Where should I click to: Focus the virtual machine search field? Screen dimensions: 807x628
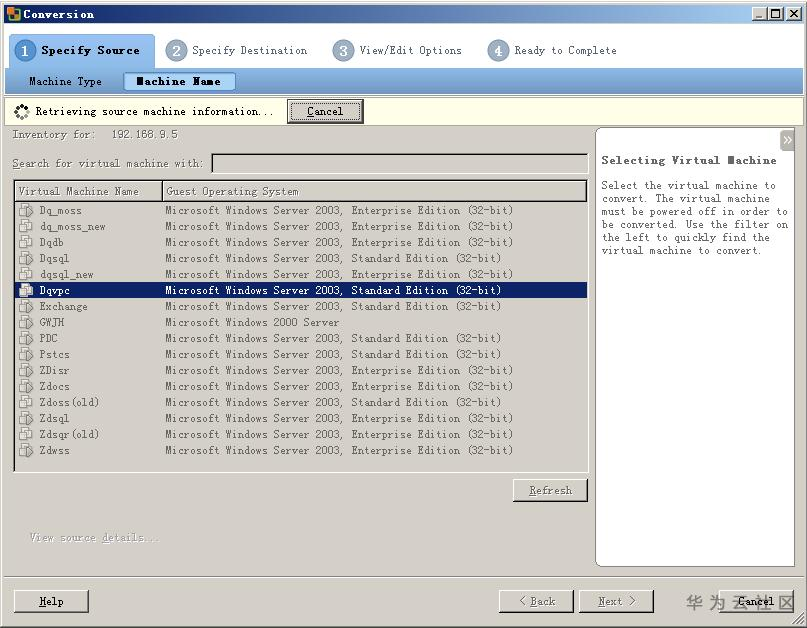coord(399,164)
